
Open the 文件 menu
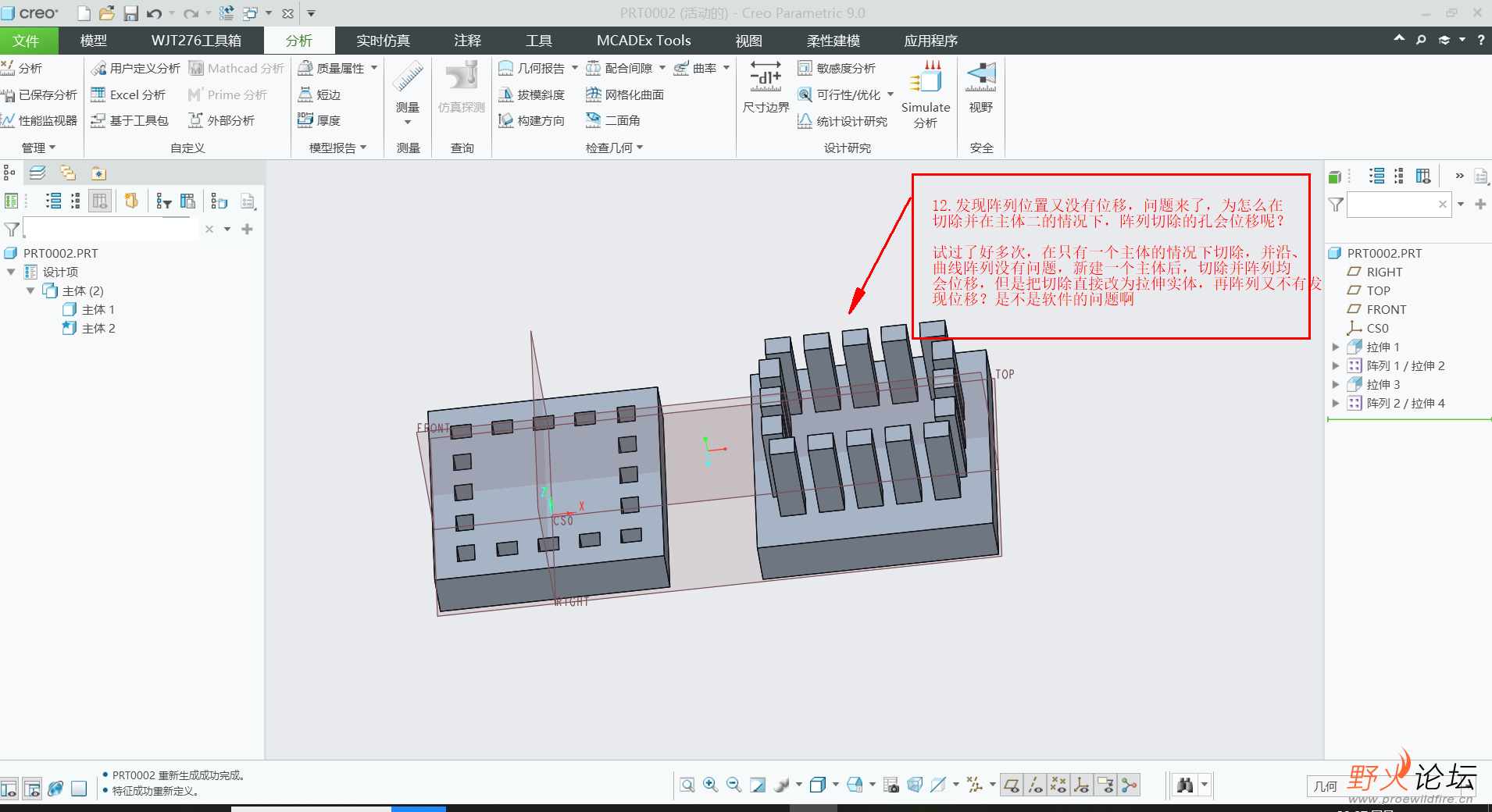(26, 41)
